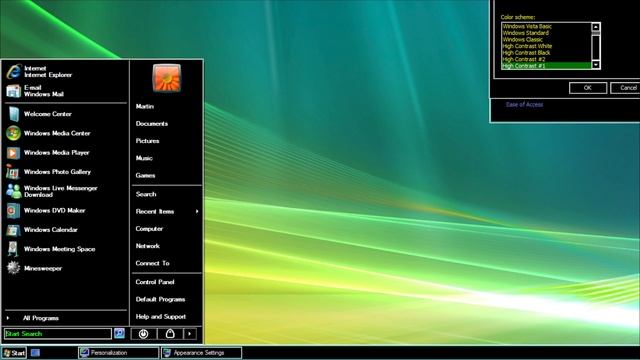Open Windows Calendar
The width and height of the screenshot is (640, 360).
65,230
